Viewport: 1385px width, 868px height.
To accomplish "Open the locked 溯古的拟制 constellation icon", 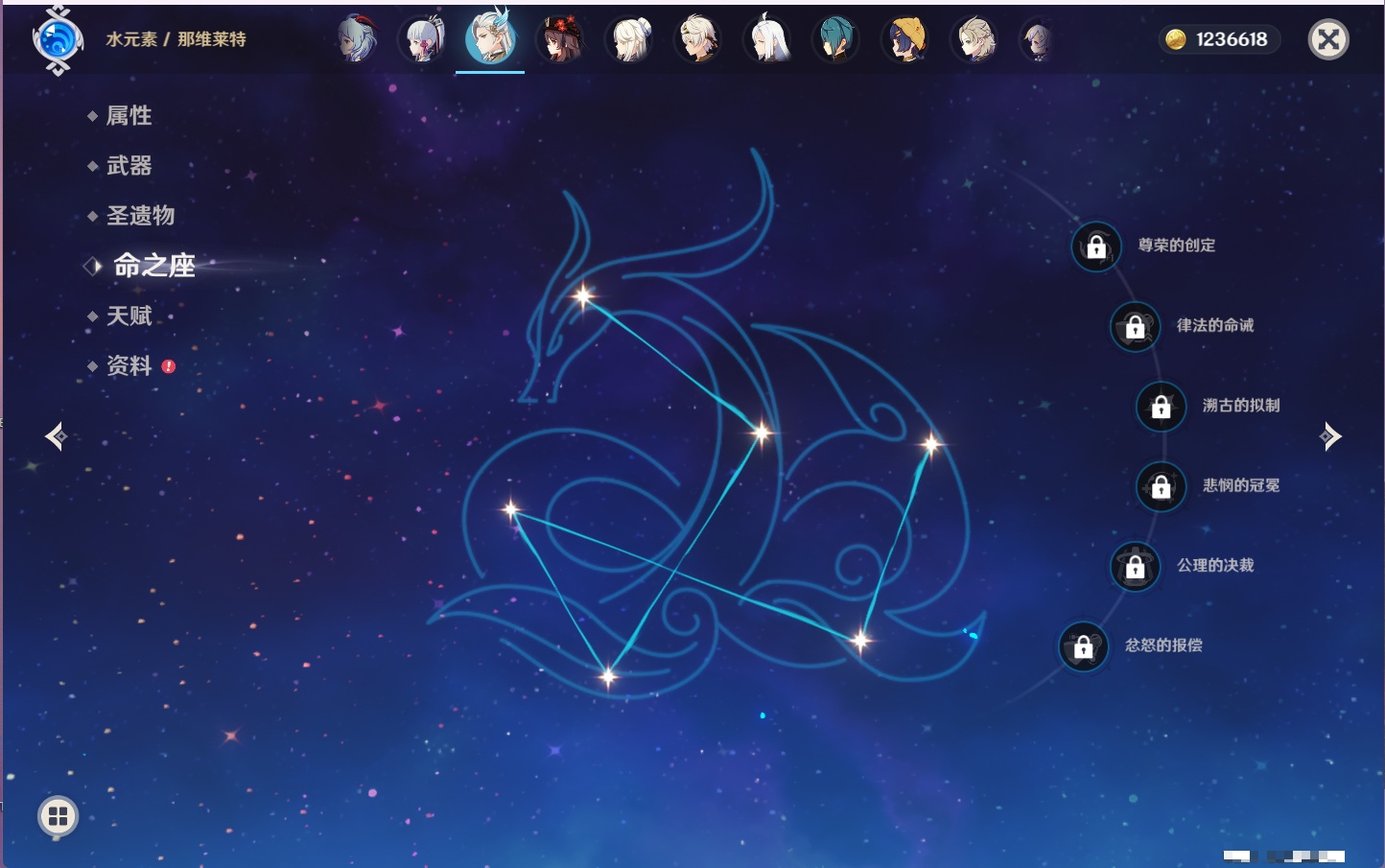I will click(x=1161, y=407).
